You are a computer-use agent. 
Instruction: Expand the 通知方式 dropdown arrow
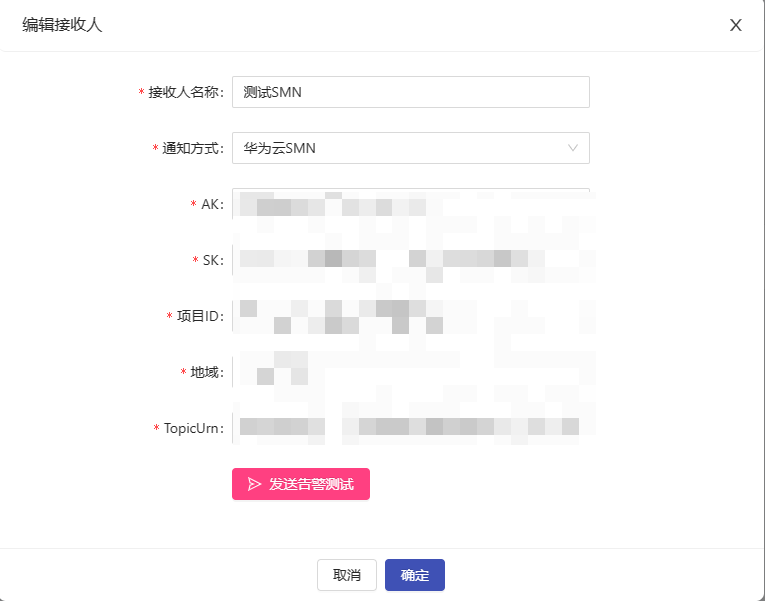point(573,148)
